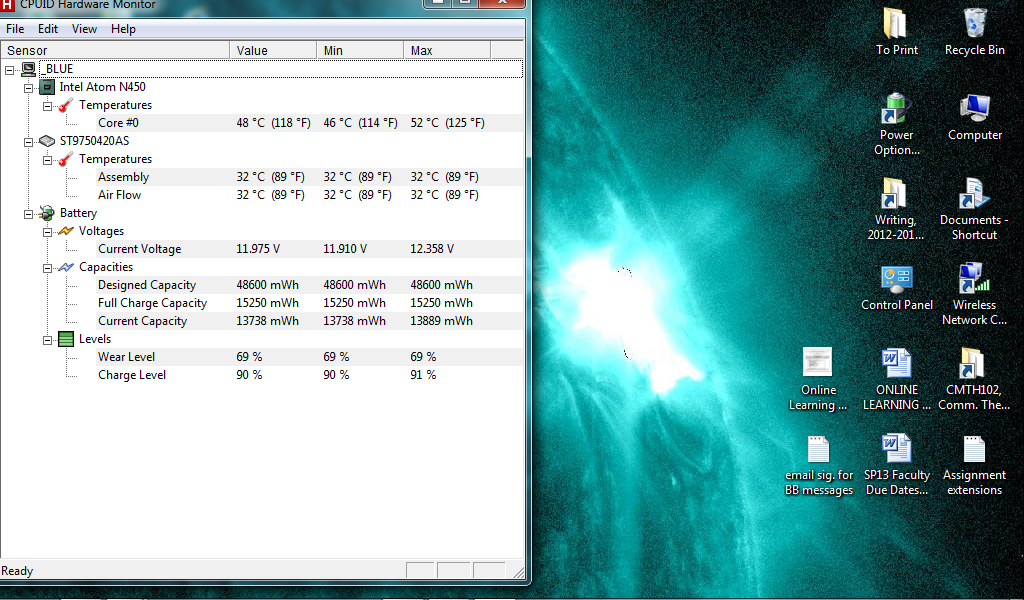
Task: Collapse the _BLUE computer tree node
Action: 9,70
